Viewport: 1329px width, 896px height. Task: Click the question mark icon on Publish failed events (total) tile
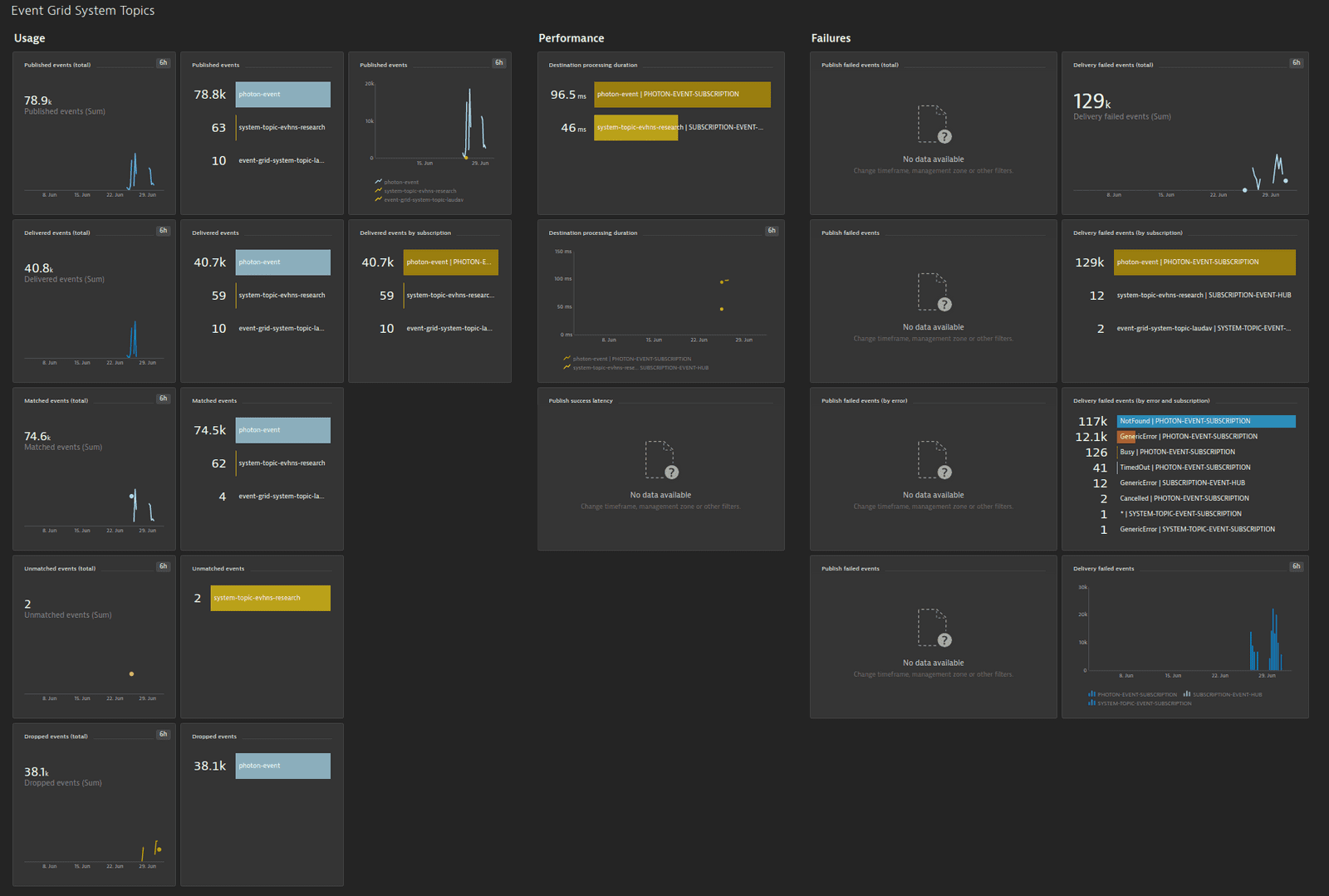944,136
